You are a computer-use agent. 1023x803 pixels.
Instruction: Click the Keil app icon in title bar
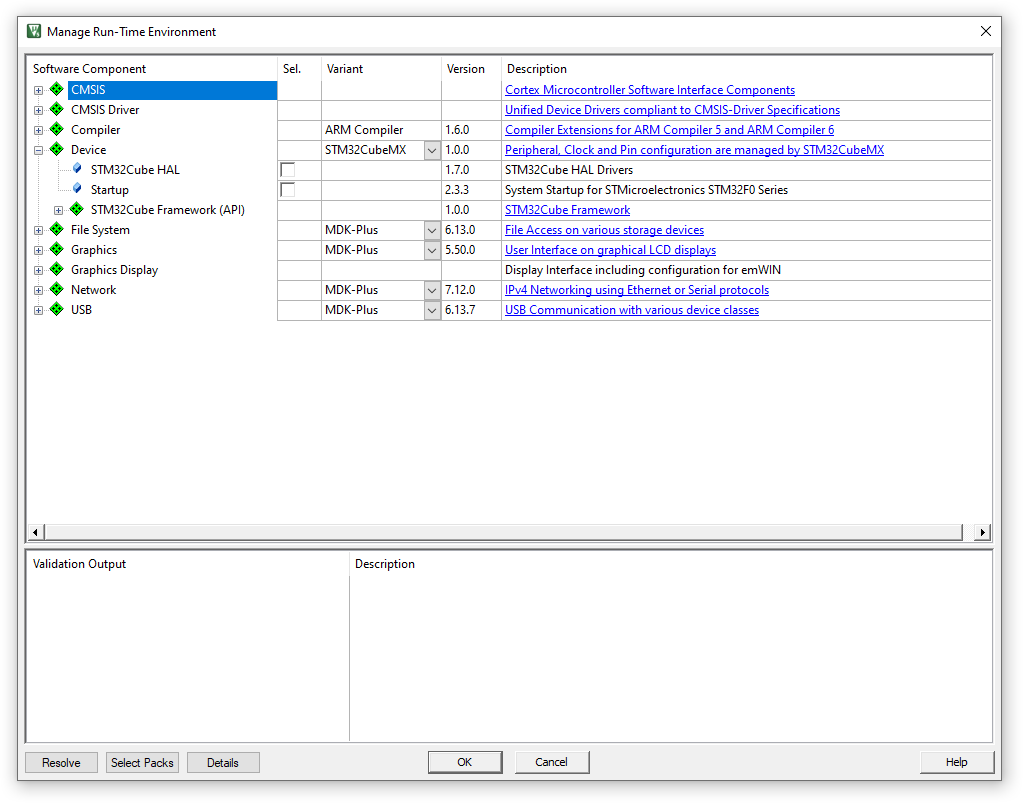coord(34,31)
